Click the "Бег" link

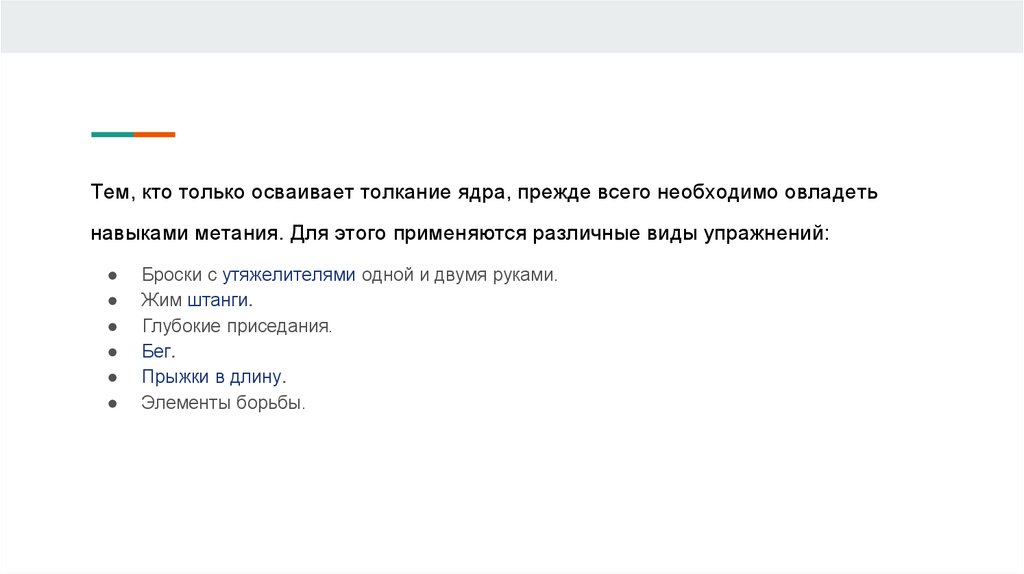click(x=157, y=351)
